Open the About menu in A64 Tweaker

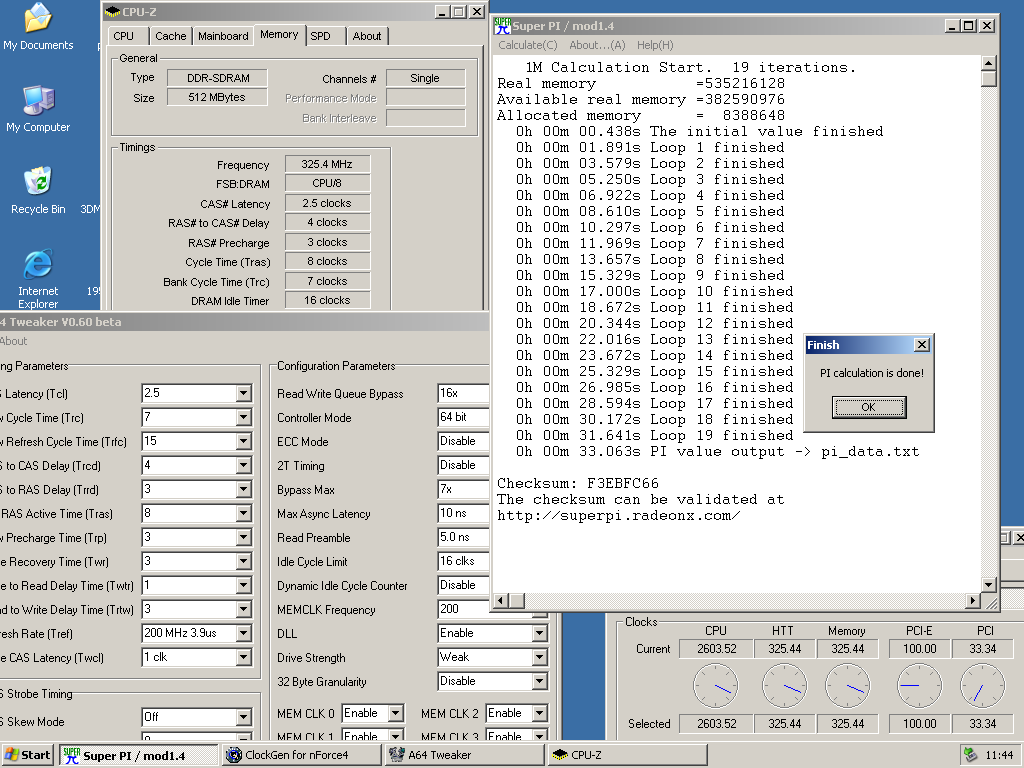[x=13, y=341]
